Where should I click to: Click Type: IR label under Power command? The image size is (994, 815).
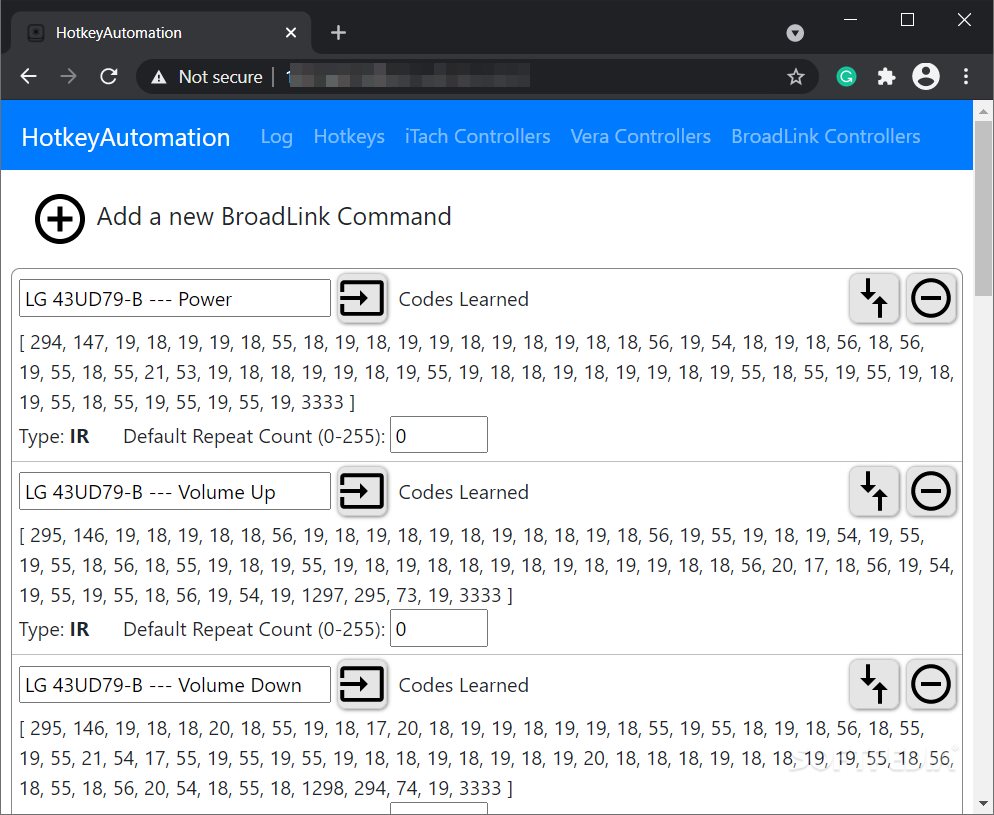[x=55, y=436]
